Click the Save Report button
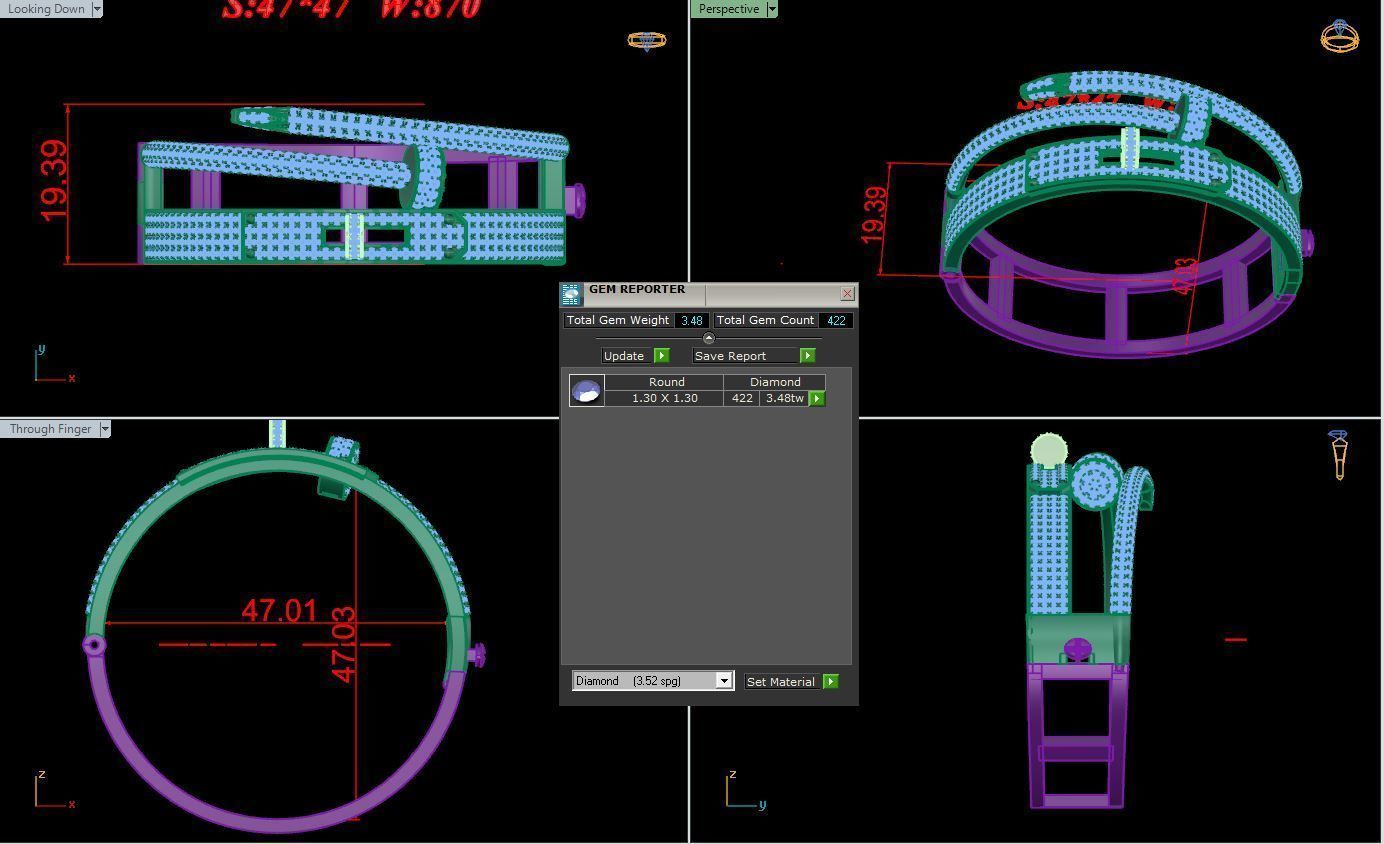 746,355
